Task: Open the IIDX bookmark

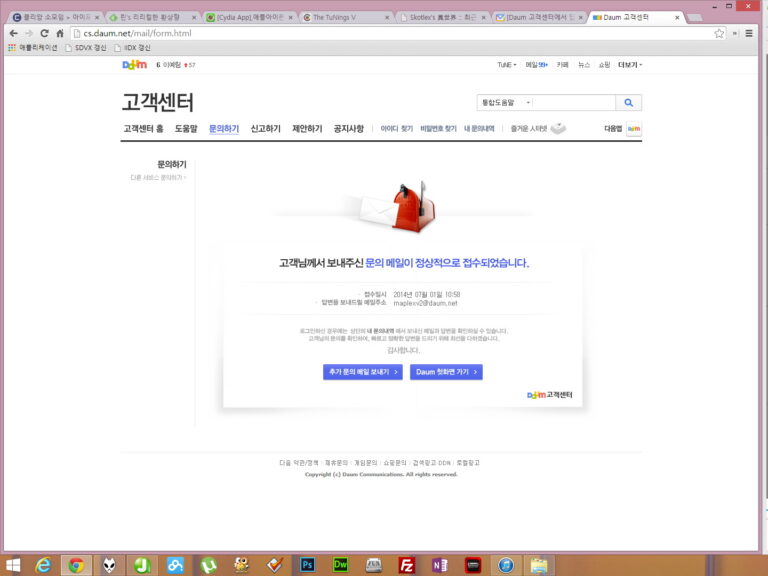Action: click(132, 48)
